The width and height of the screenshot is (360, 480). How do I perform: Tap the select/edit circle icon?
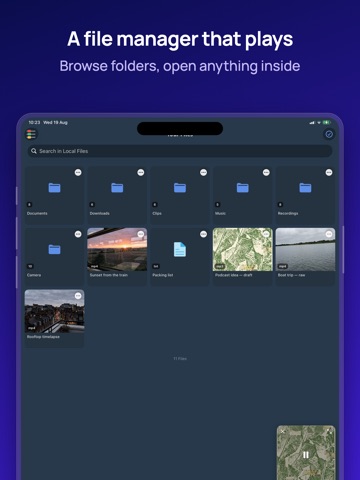click(329, 134)
